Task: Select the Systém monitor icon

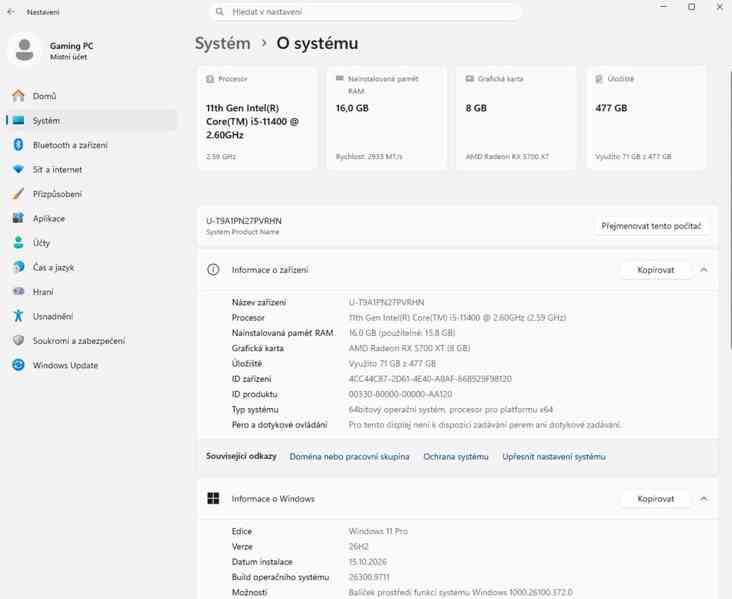Action: (x=18, y=120)
